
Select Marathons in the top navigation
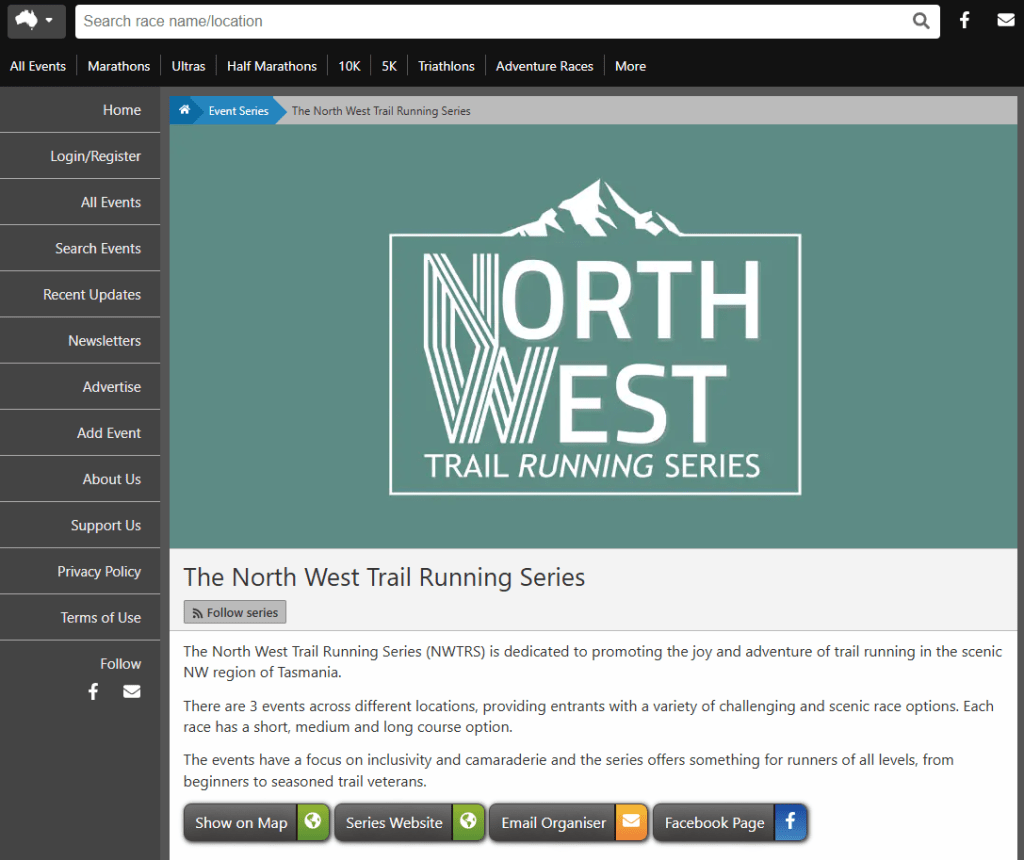tap(118, 66)
